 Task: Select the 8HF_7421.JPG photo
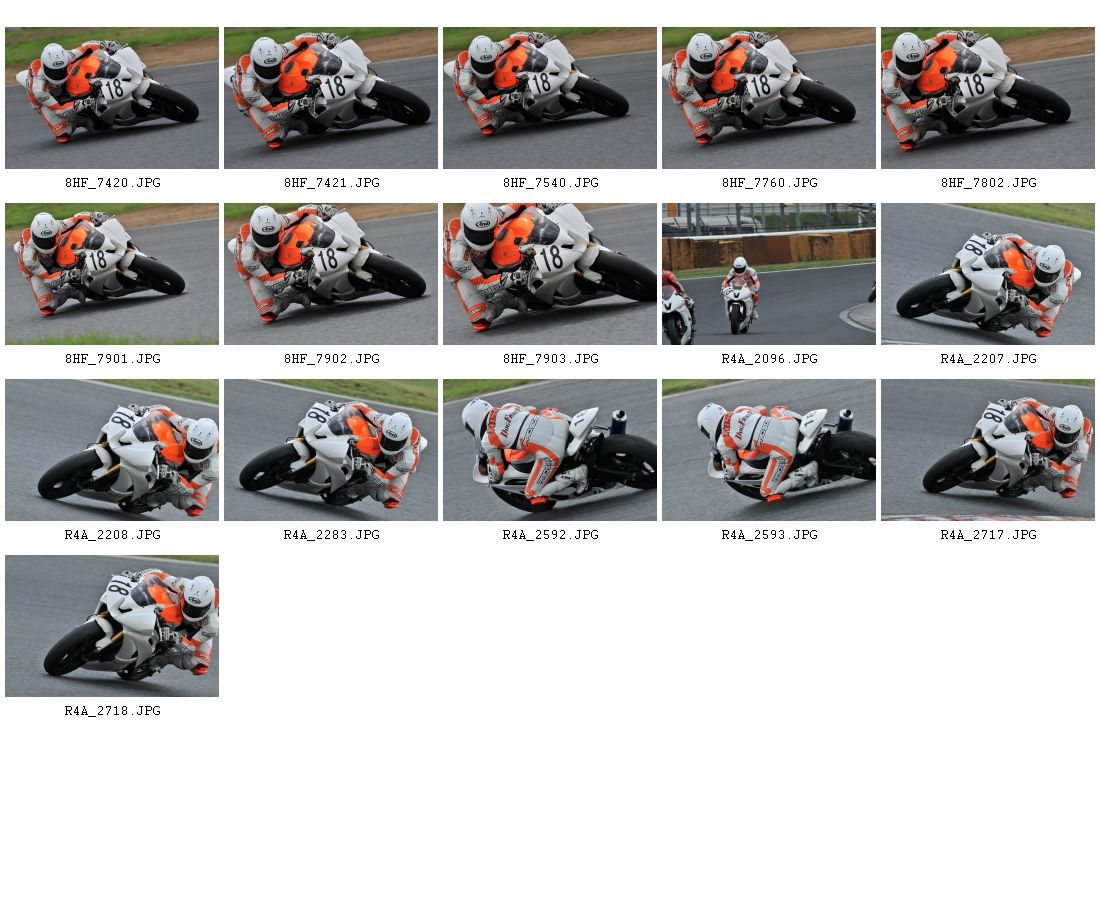[330, 98]
